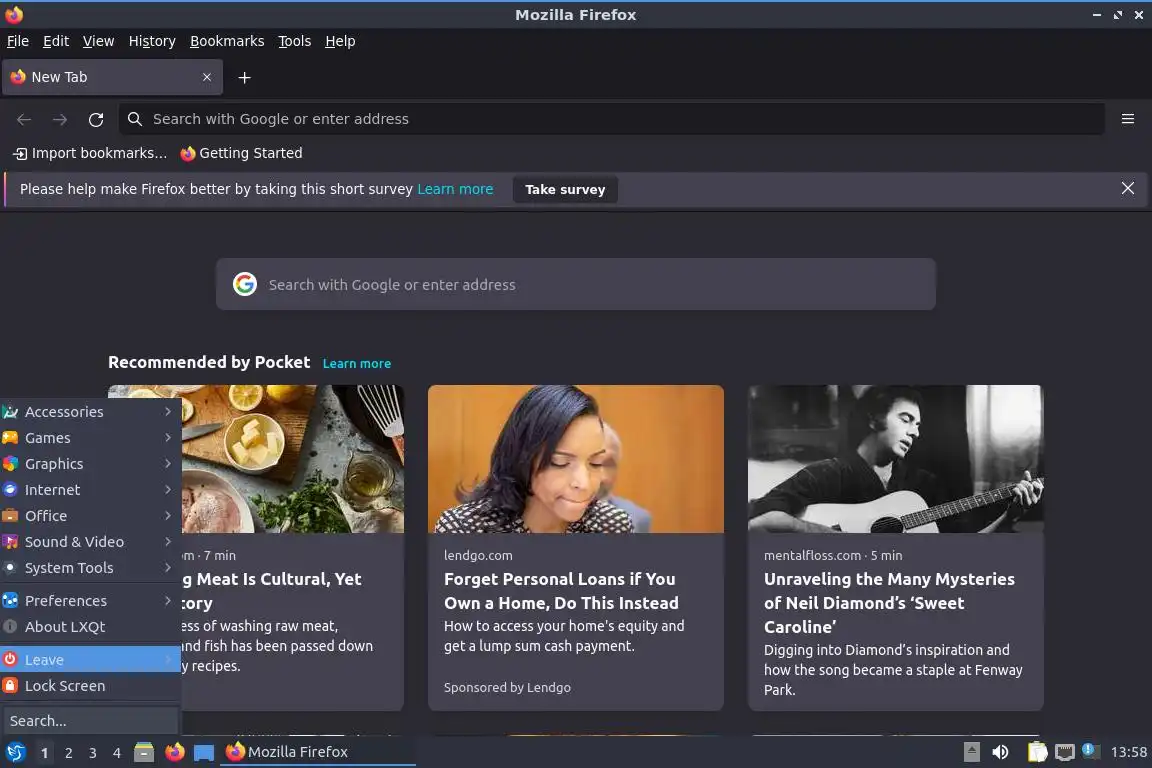The width and height of the screenshot is (1152, 768).
Task: Click the page center Google search box
Action: (x=575, y=284)
